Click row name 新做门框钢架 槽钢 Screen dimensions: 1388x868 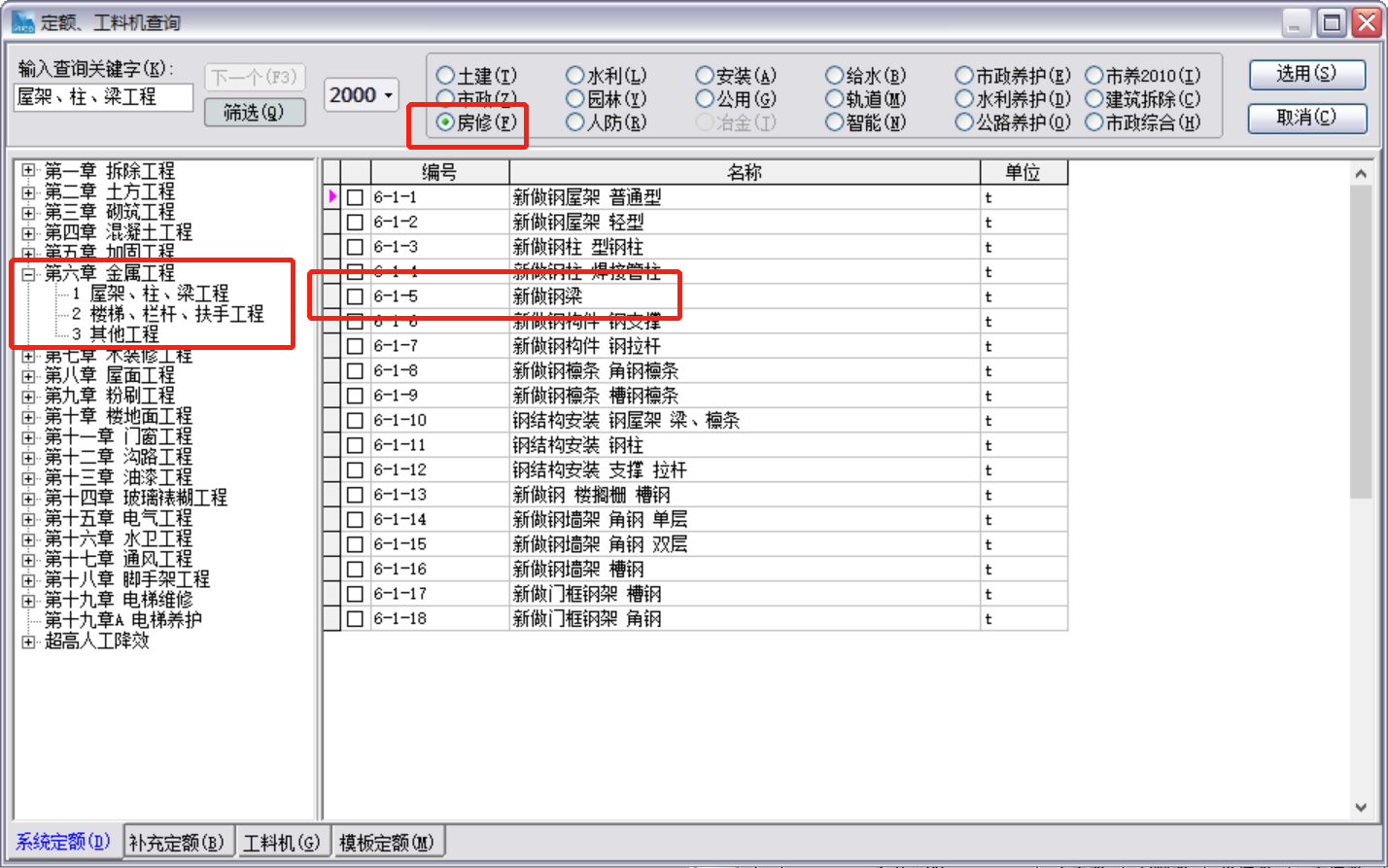point(587,594)
